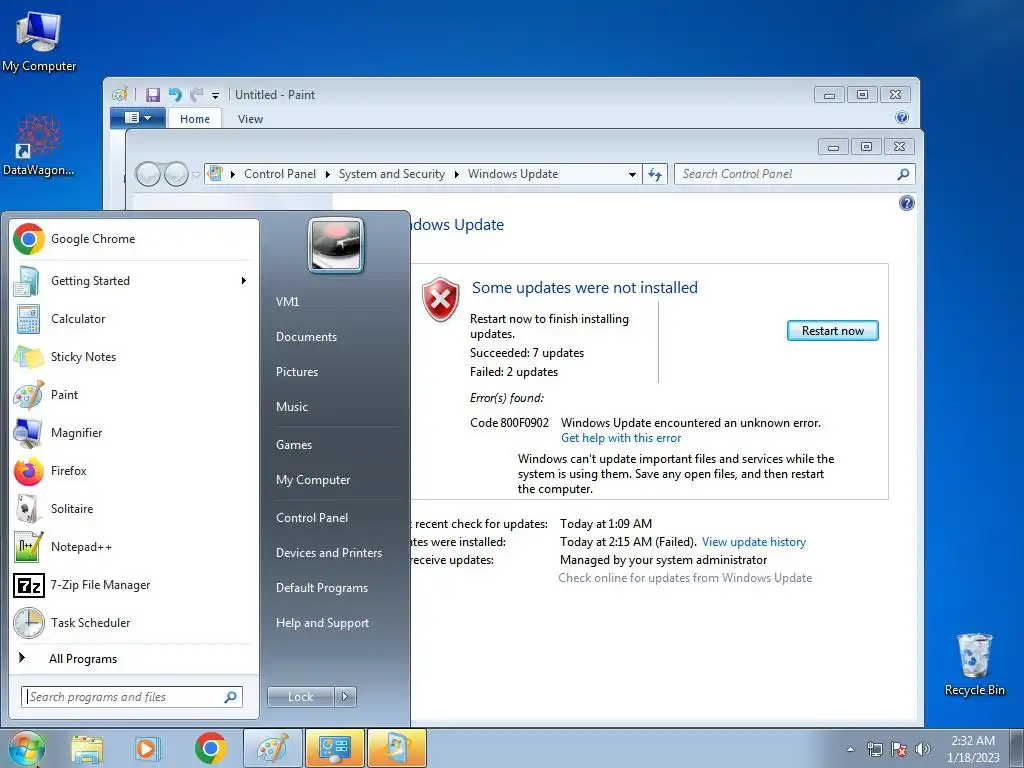Screen dimensions: 1024x768
Task: Show hidden tray icons arrow
Action: coord(850,749)
